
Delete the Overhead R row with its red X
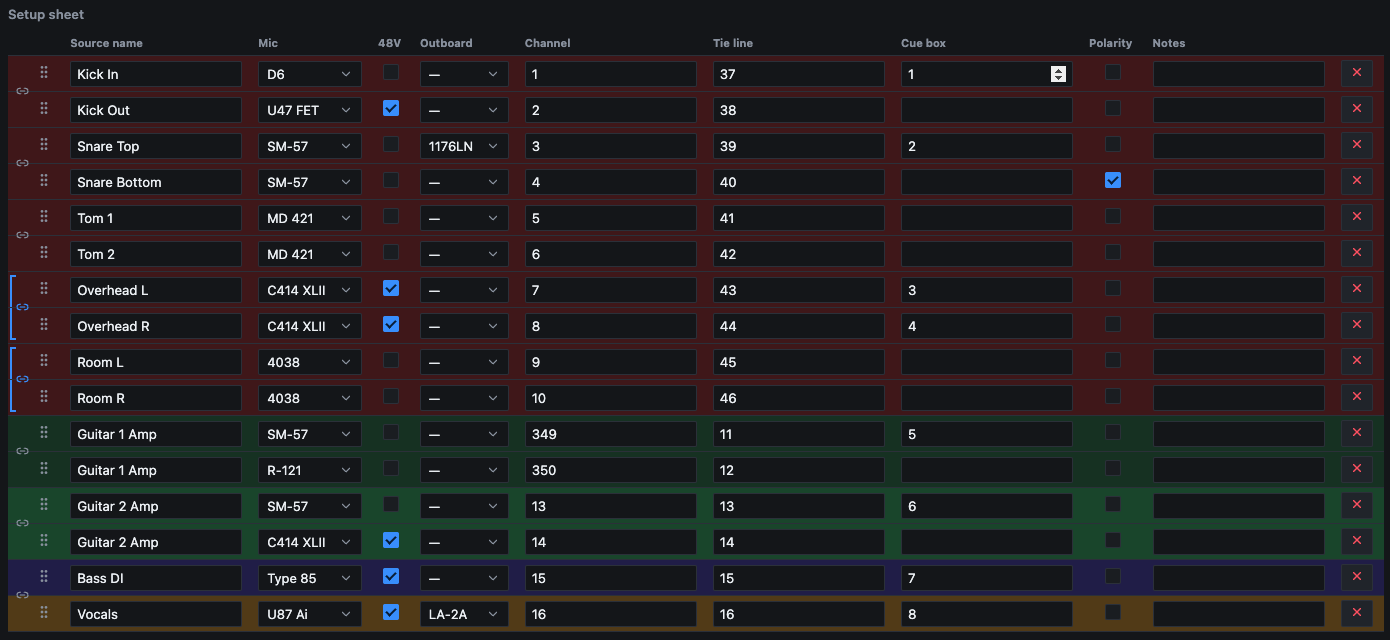pos(1357,325)
